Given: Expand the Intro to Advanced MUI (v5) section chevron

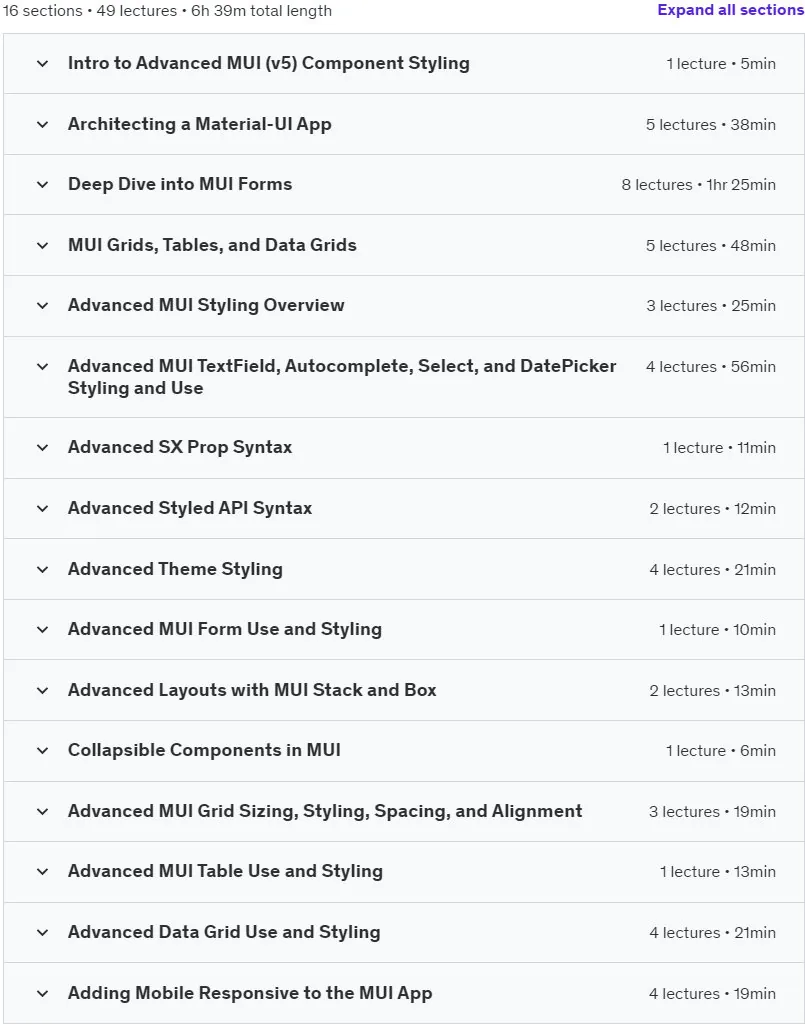Looking at the screenshot, I should click(43, 63).
